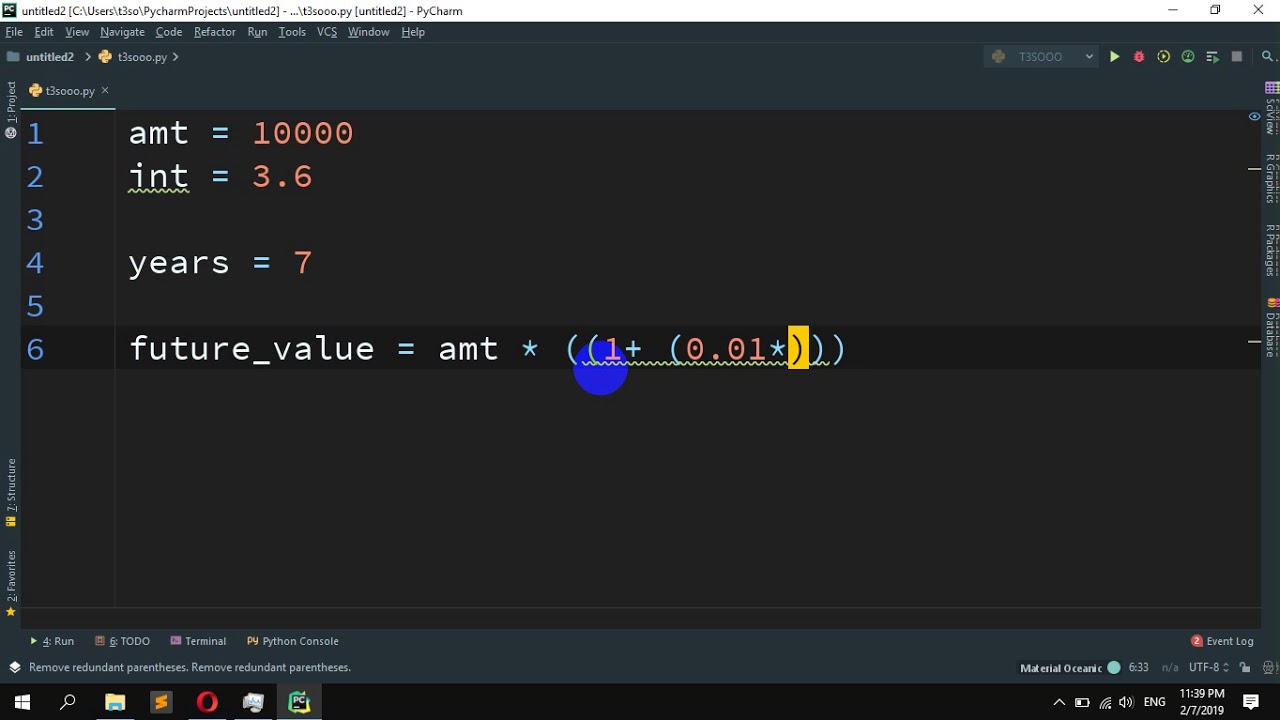1280x720 pixels.
Task: Open Windows search from taskbar
Action: coord(68,702)
